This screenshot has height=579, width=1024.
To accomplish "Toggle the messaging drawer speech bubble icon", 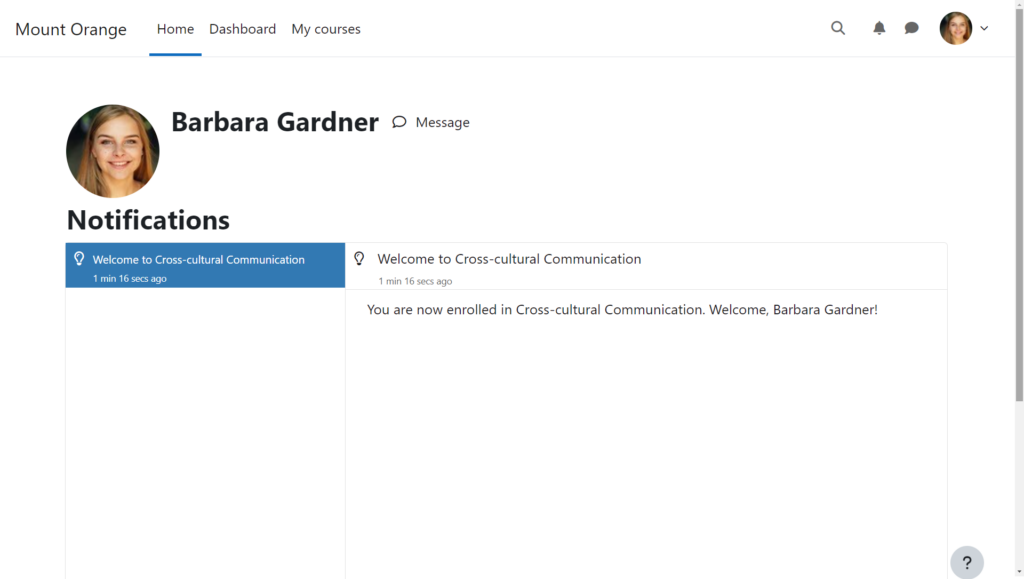I will (911, 28).
